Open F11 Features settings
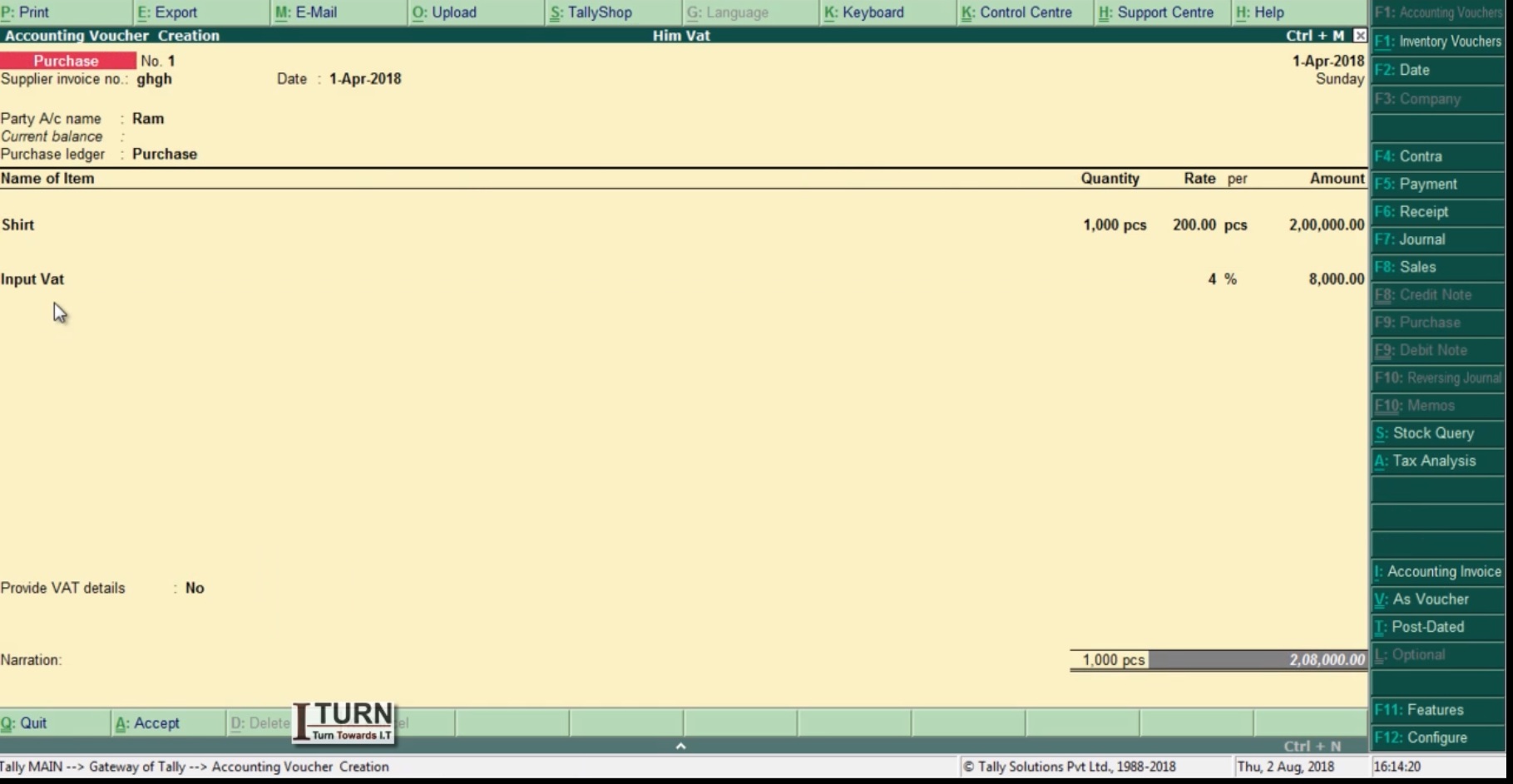This screenshot has width=1513, height=784. 1419,710
